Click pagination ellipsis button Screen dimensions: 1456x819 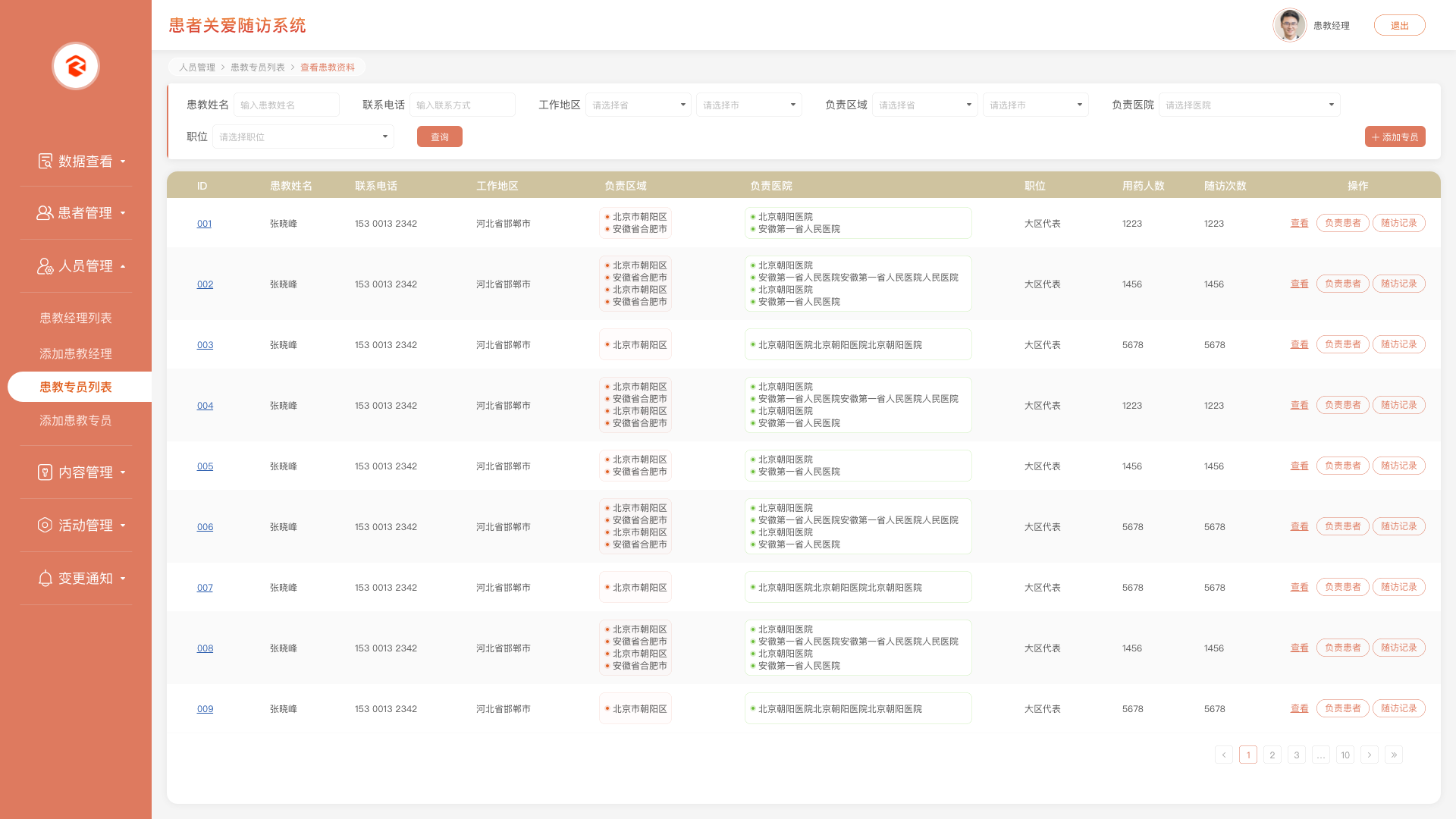pyautogui.click(x=1321, y=755)
